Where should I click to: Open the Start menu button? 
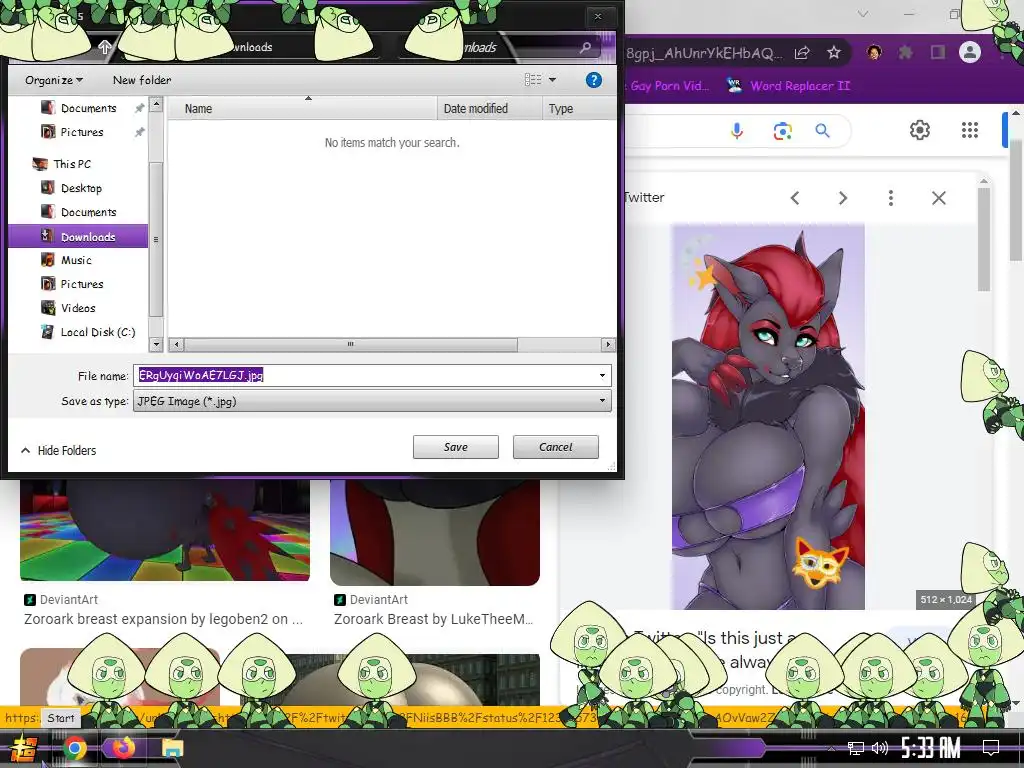tap(23, 748)
